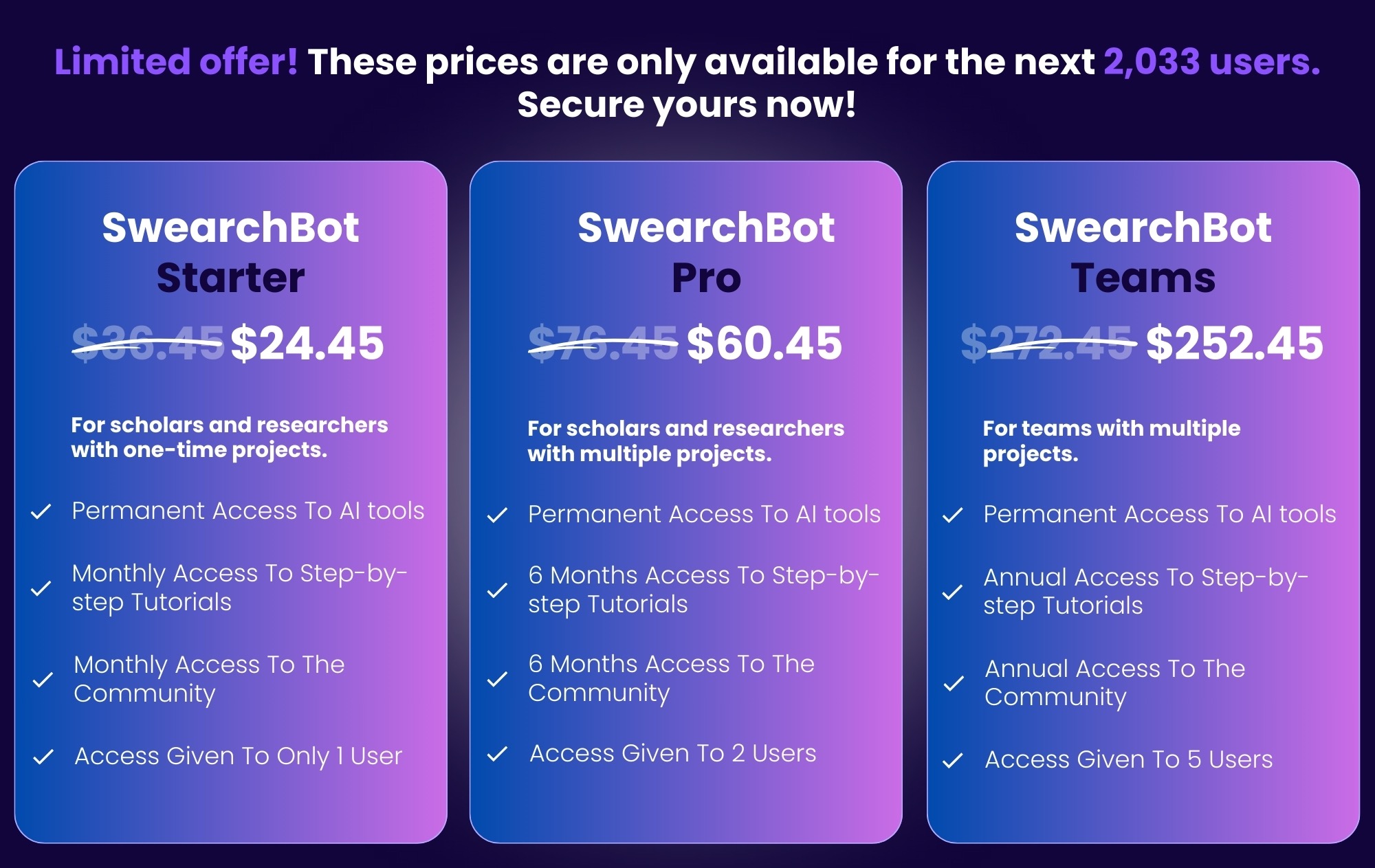The image size is (1375, 868).
Task: Click checkmark next to Monthly Access To Step-by-step Tutorials
Action: 41,589
